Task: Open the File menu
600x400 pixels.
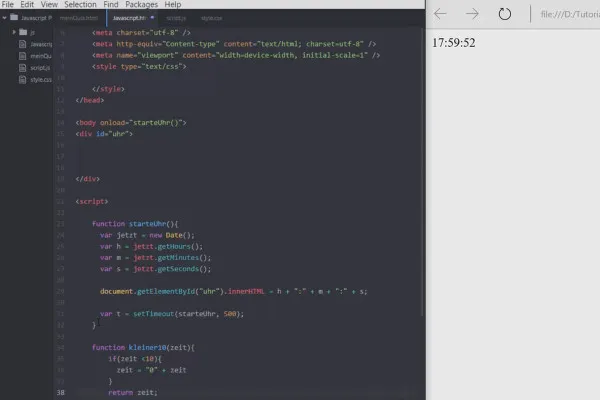Action: click(x=8, y=5)
